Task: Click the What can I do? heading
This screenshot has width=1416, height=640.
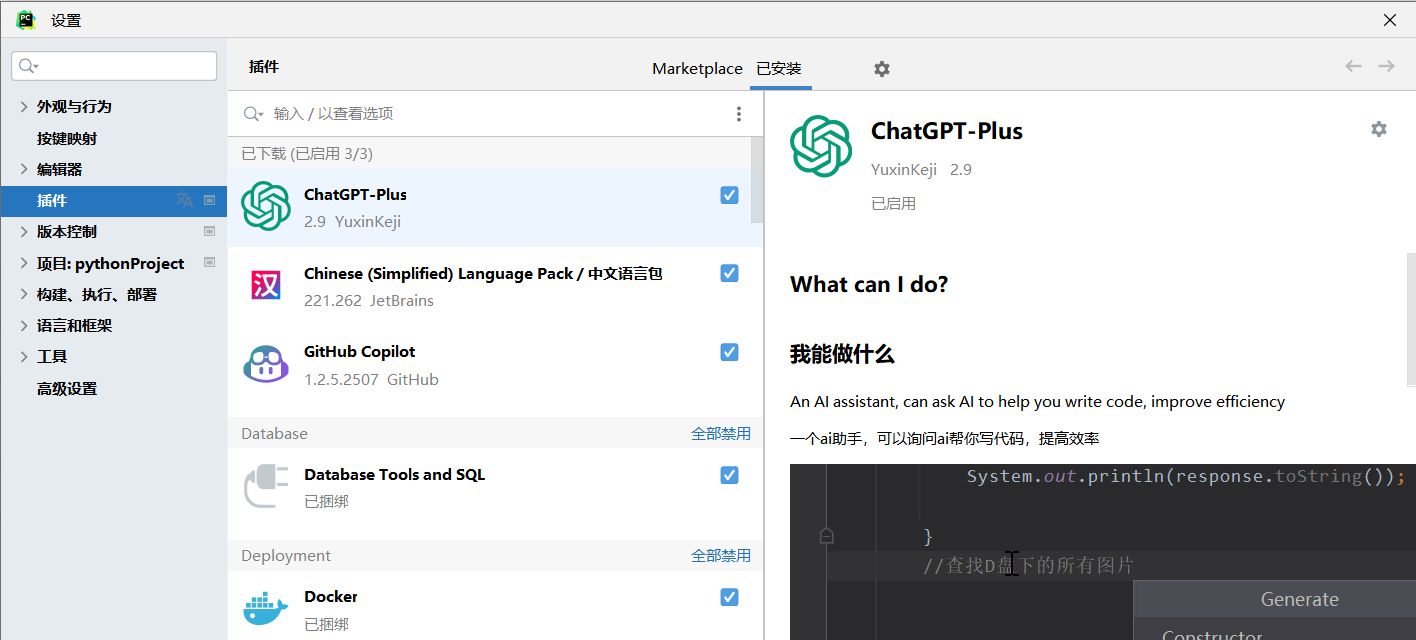Action: point(869,284)
